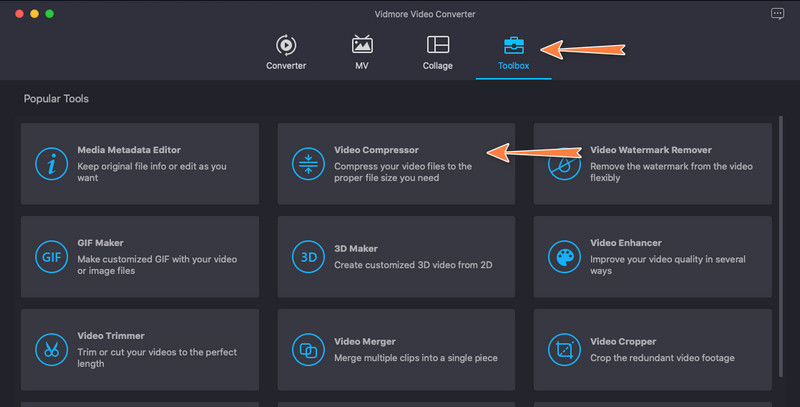Image resolution: width=800 pixels, height=407 pixels.
Task: Click the Video Merger description text
Action: pyautogui.click(x=416, y=358)
